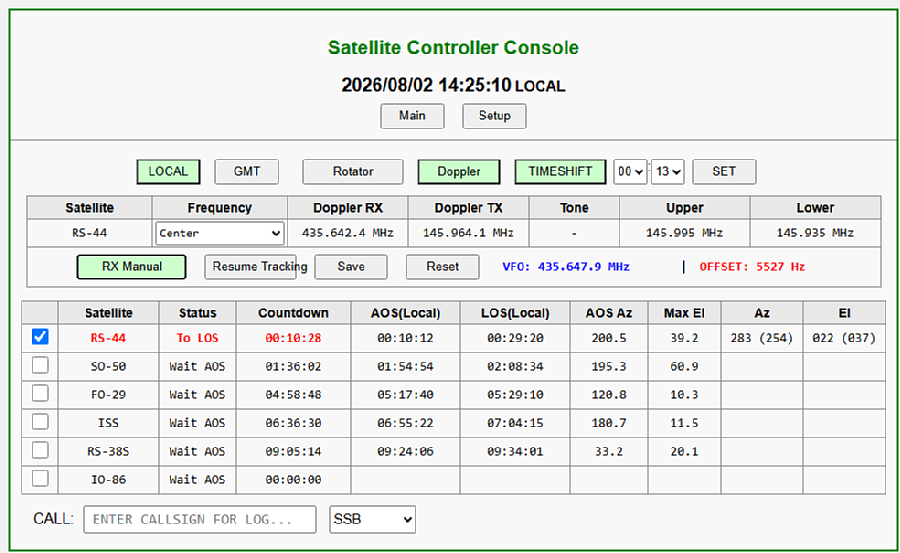900x553 pixels.
Task: Check the RS-38S satellite checkbox
Action: pyautogui.click(x=40, y=450)
